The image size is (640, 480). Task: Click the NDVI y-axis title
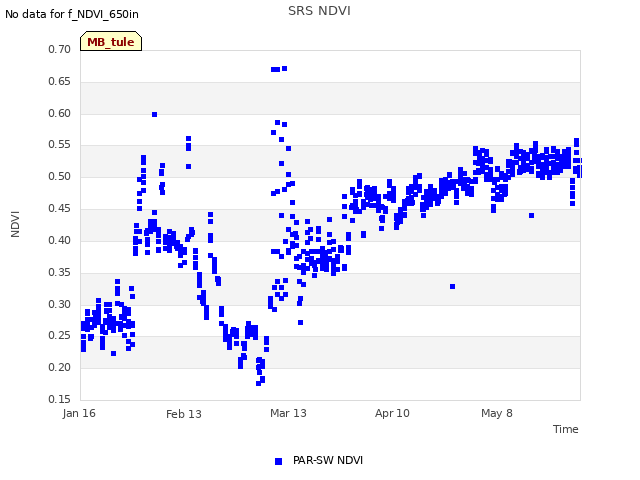click(x=15, y=224)
